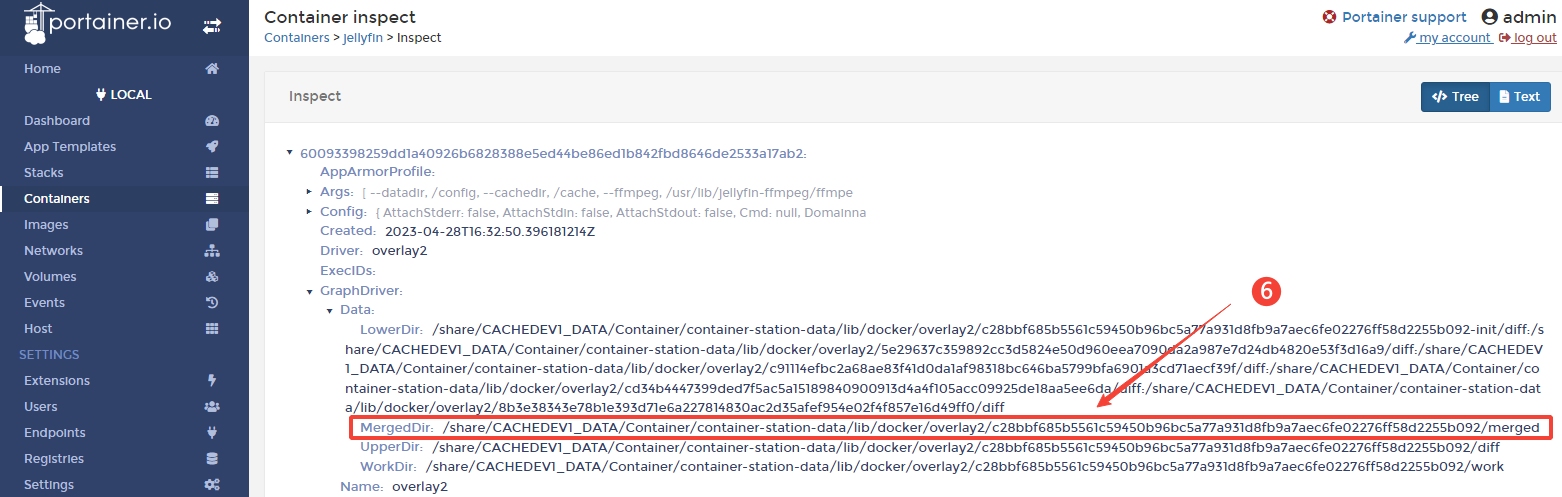Click the Home house icon
Image resolution: width=1562 pixels, height=497 pixels.
tap(212, 69)
